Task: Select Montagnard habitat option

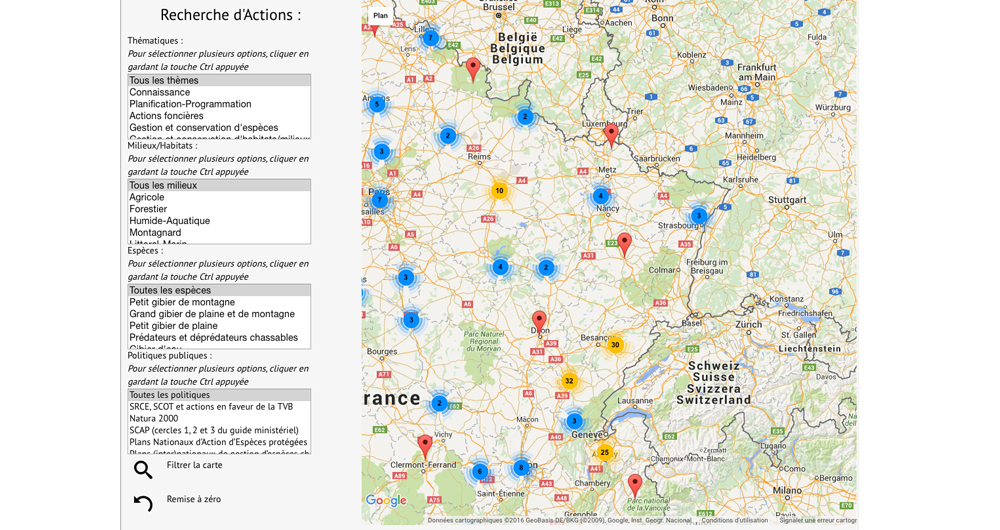Action: coord(219,232)
